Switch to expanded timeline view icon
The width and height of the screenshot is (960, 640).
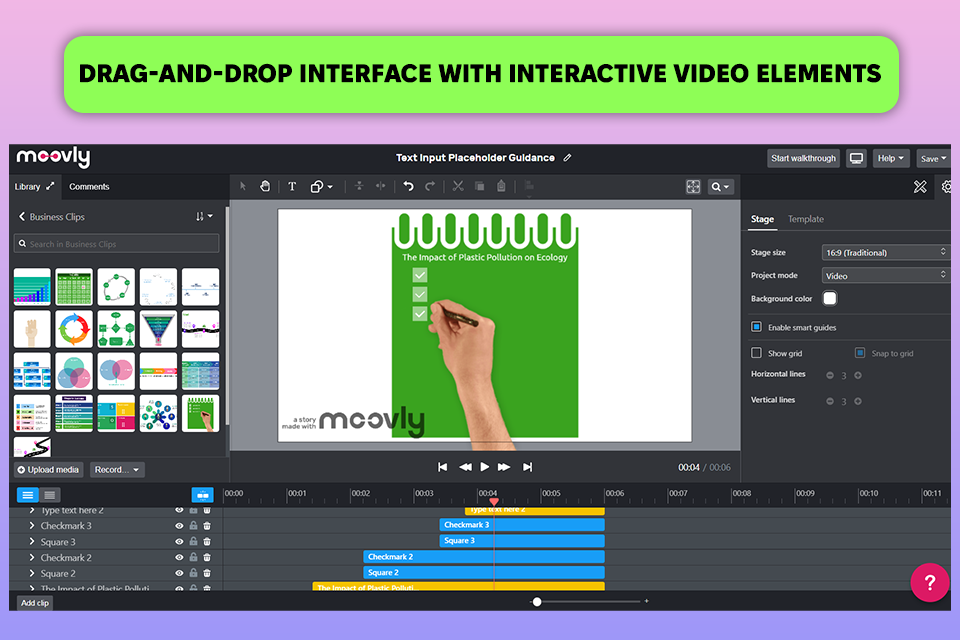coord(28,495)
